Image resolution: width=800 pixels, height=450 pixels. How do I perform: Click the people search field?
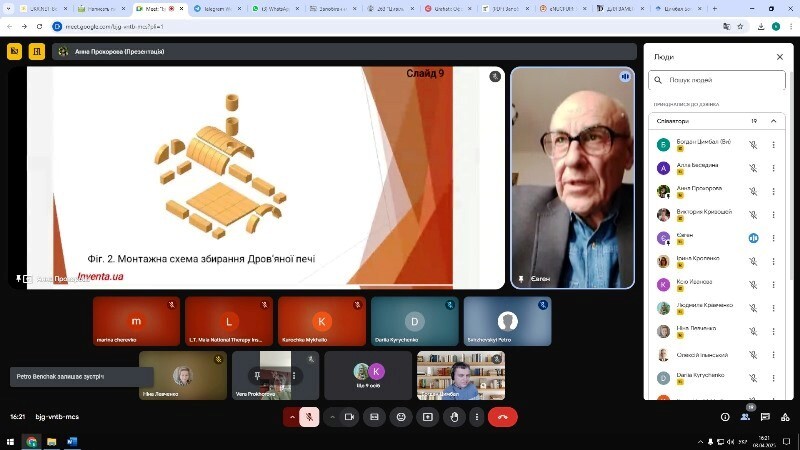pos(720,80)
